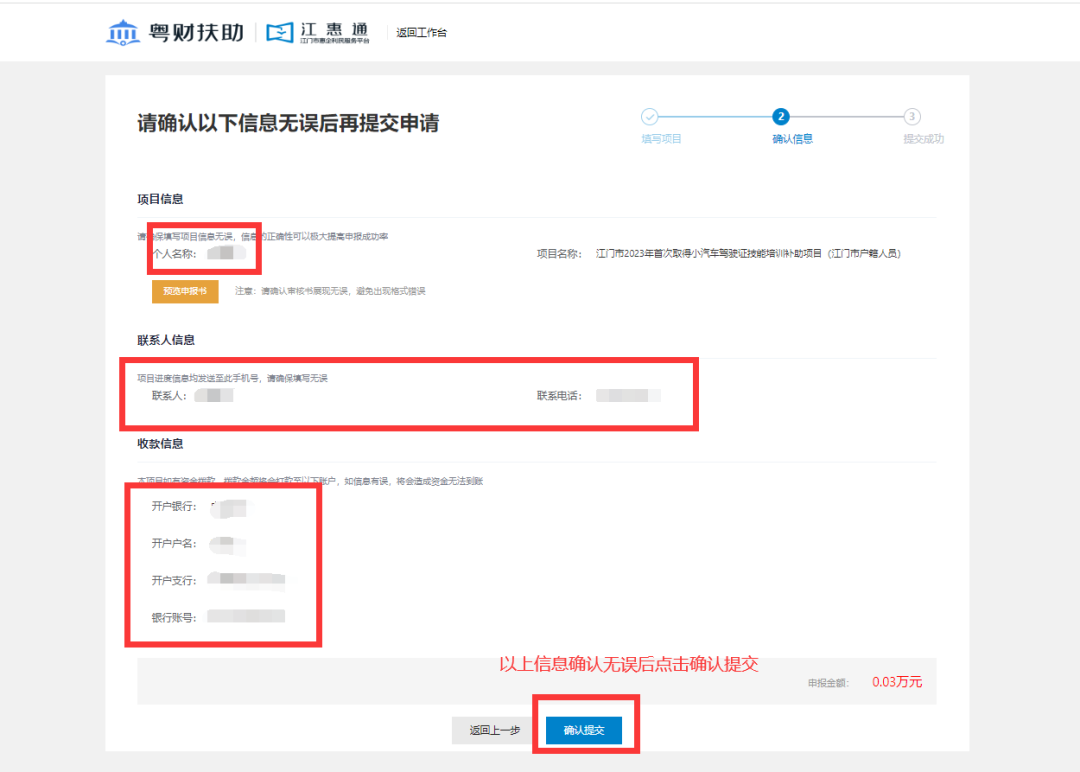Click the blurred 联系人 name value
This screenshot has height=772, width=1080.
(214, 396)
